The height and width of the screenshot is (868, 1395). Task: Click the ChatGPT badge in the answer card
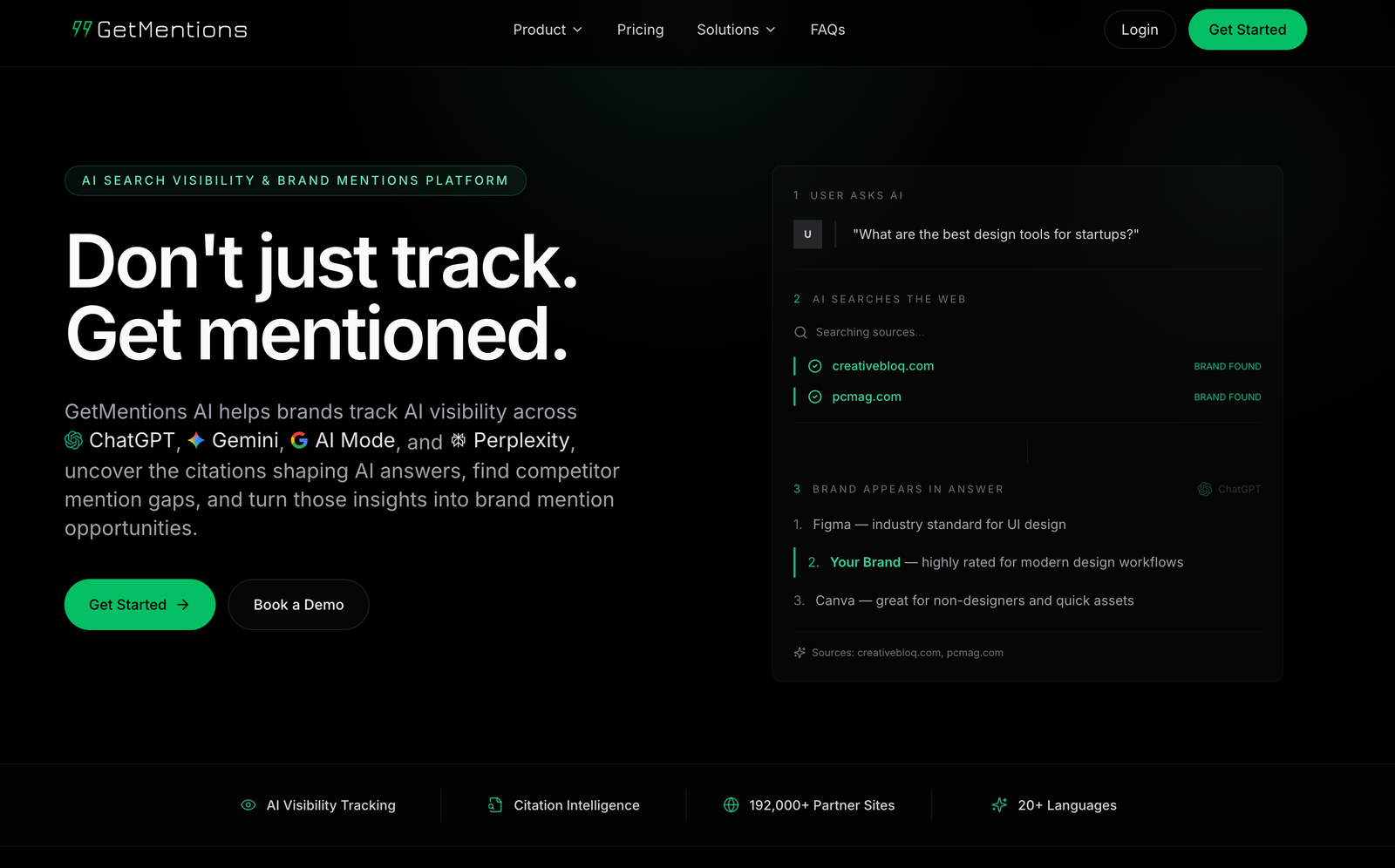point(1228,489)
